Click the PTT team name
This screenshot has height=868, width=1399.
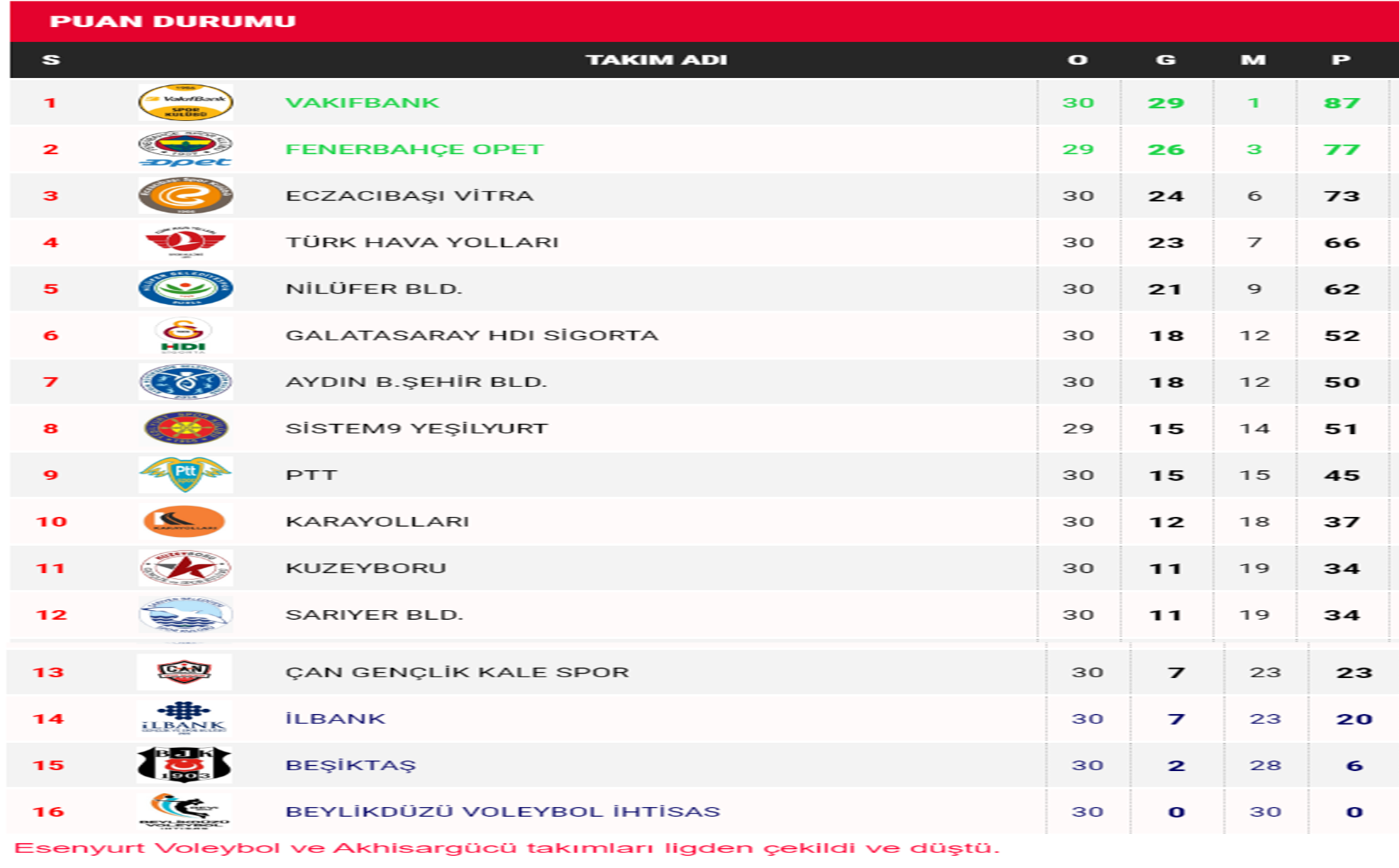point(311,475)
